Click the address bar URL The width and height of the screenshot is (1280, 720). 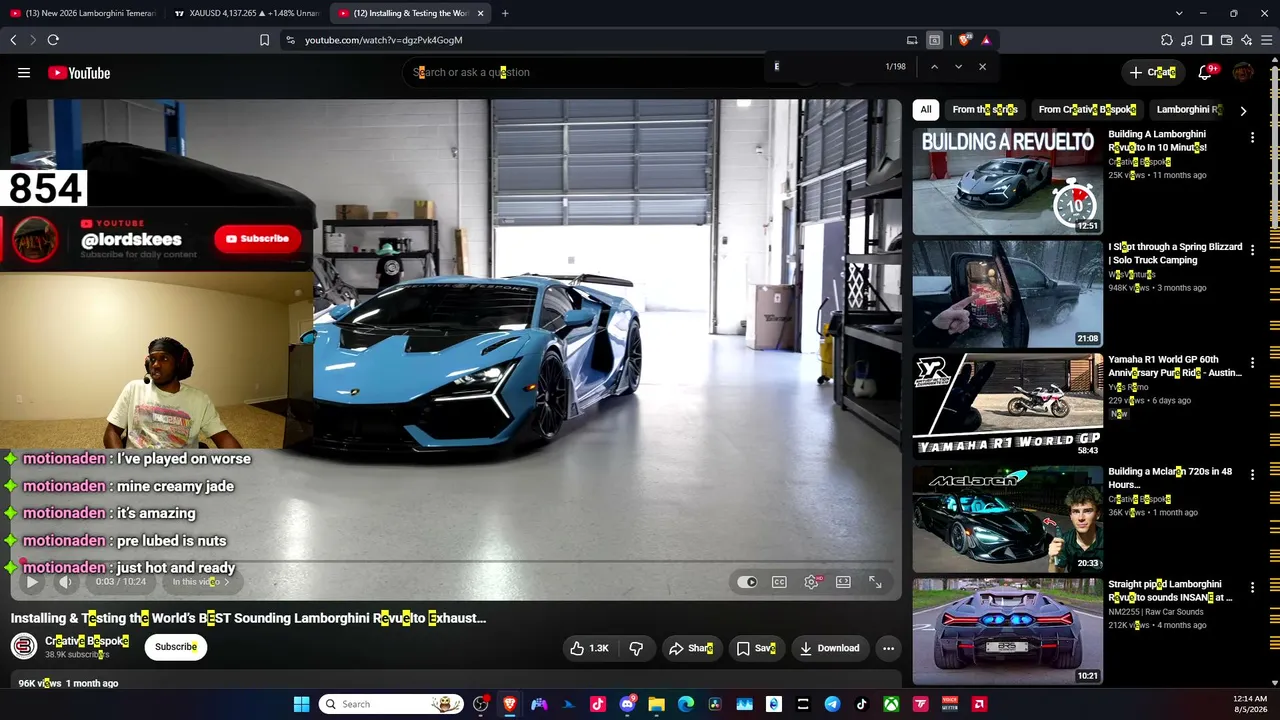(x=383, y=40)
